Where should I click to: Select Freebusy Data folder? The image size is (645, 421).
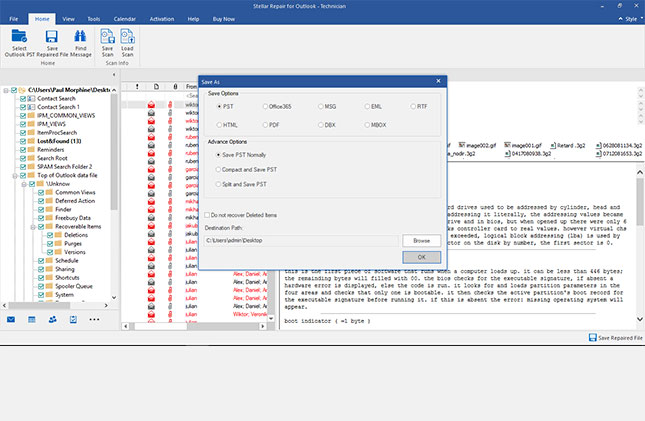pyautogui.click(x=73, y=218)
